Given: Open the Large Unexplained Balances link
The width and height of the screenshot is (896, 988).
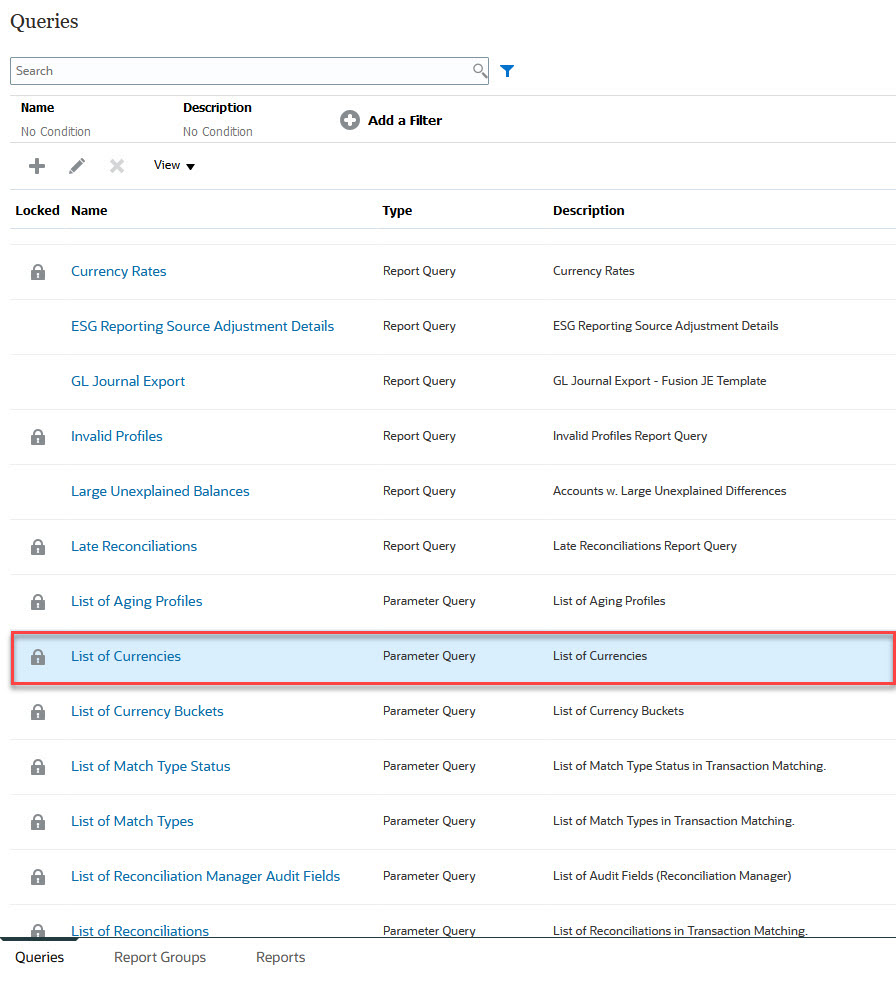Looking at the screenshot, I should (x=160, y=491).
